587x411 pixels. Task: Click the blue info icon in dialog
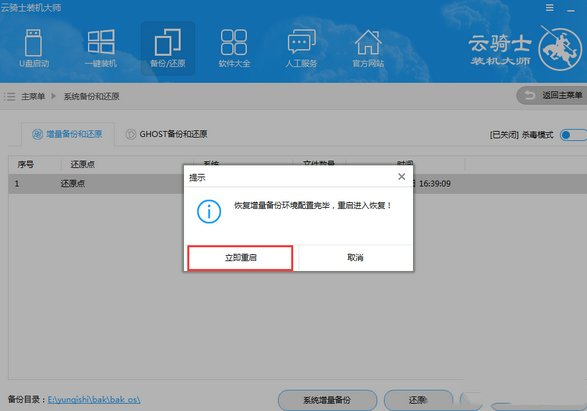(209, 211)
